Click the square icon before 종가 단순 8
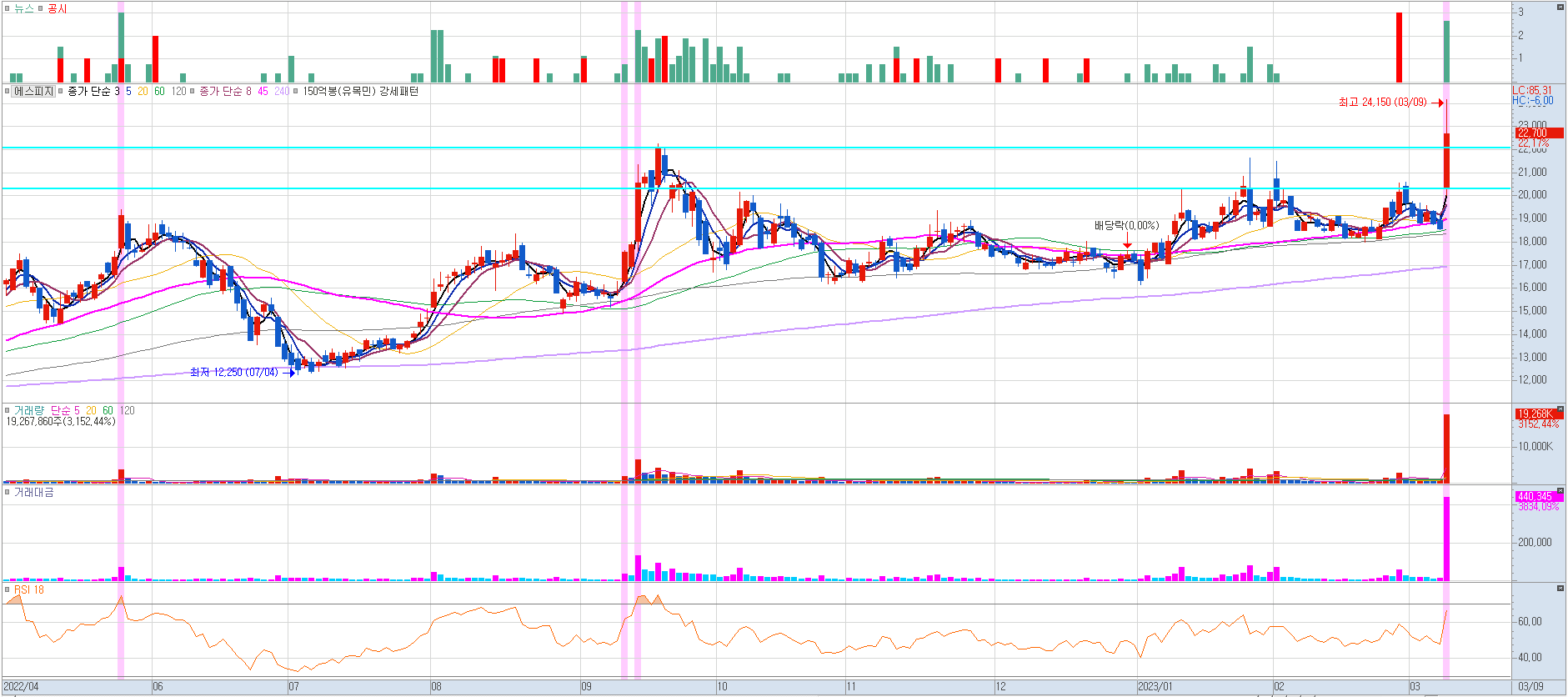The image size is (1568, 697). point(193,92)
